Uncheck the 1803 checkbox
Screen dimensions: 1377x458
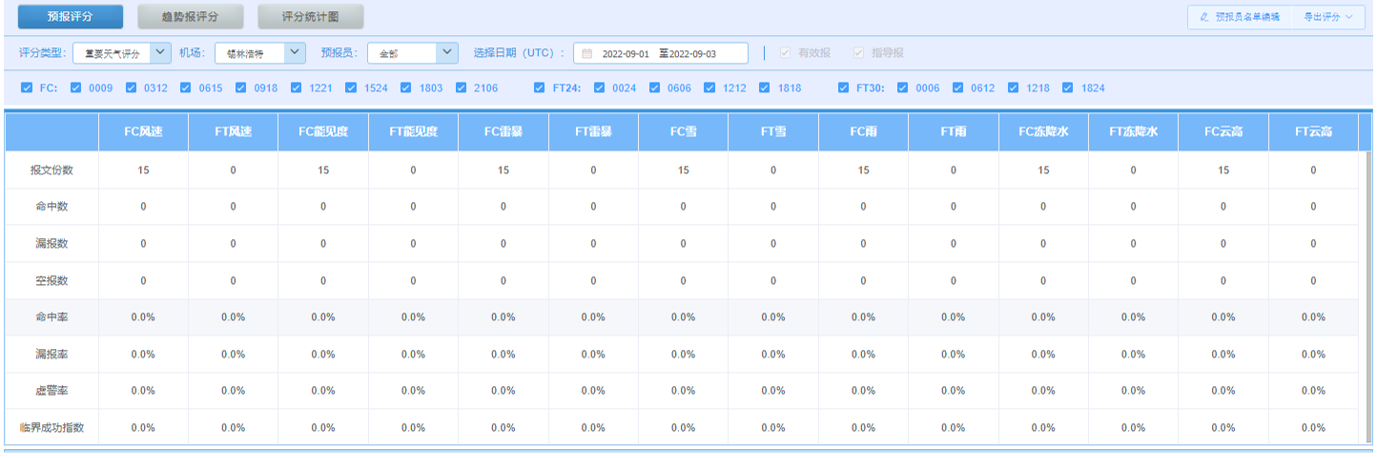(x=406, y=88)
